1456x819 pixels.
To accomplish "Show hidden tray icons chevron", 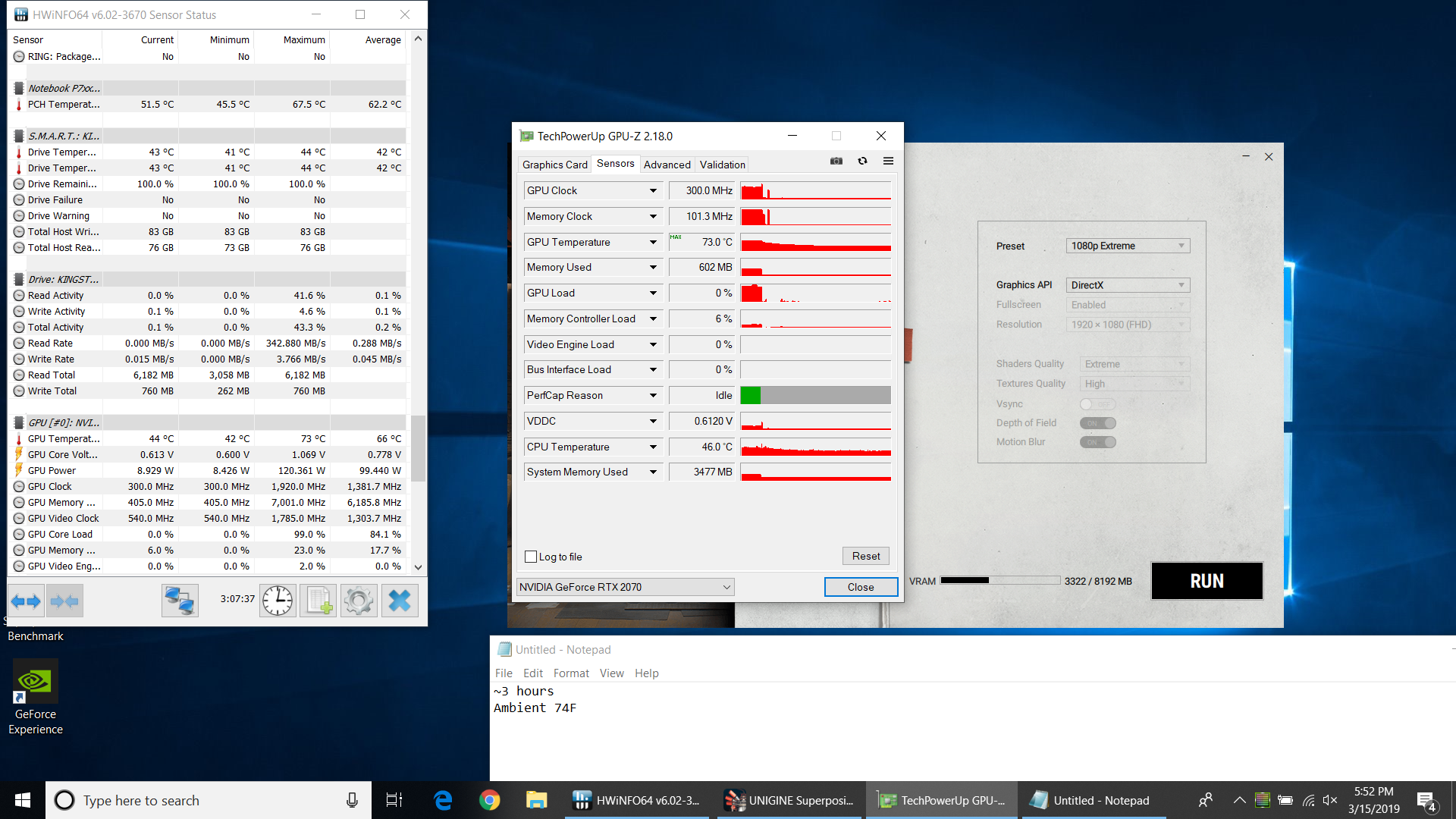I will point(1239,800).
